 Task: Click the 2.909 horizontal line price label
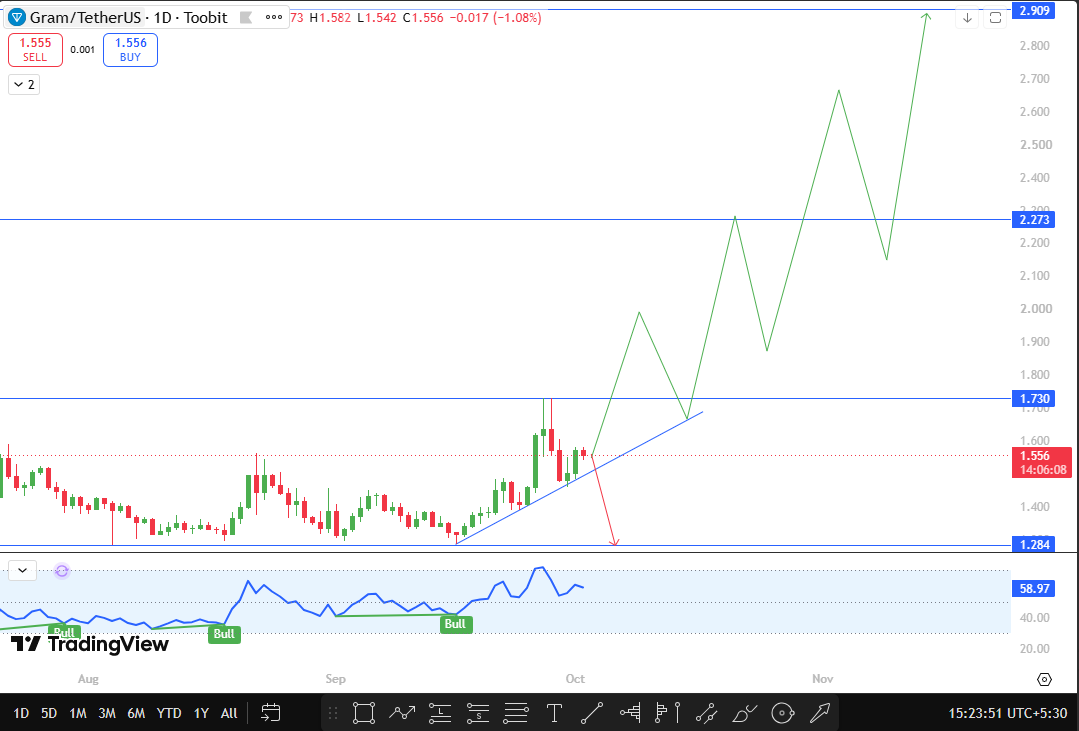(x=1034, y=10)
